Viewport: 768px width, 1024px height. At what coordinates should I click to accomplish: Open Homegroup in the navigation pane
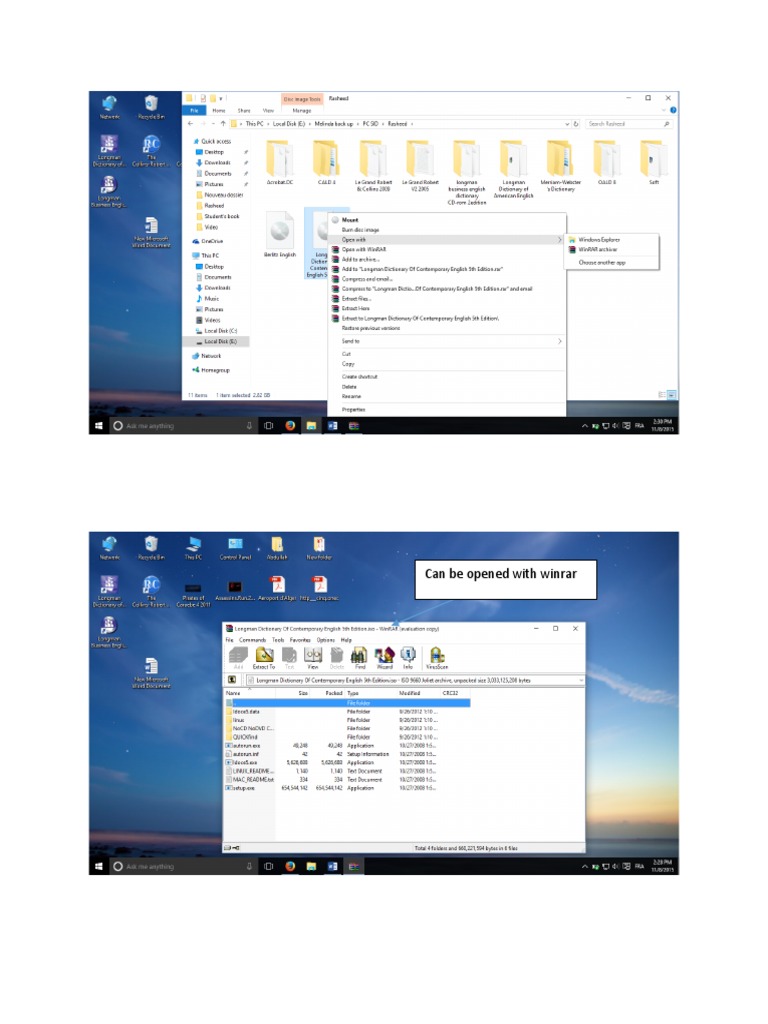pos(215,370)
